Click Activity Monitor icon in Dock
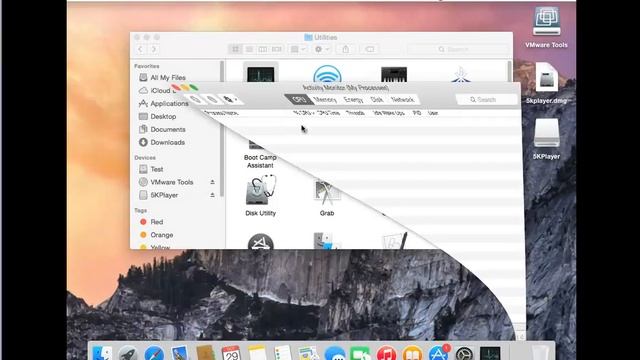Image resolution: width=640 pixels, height=360 pixels. point(490,353)
